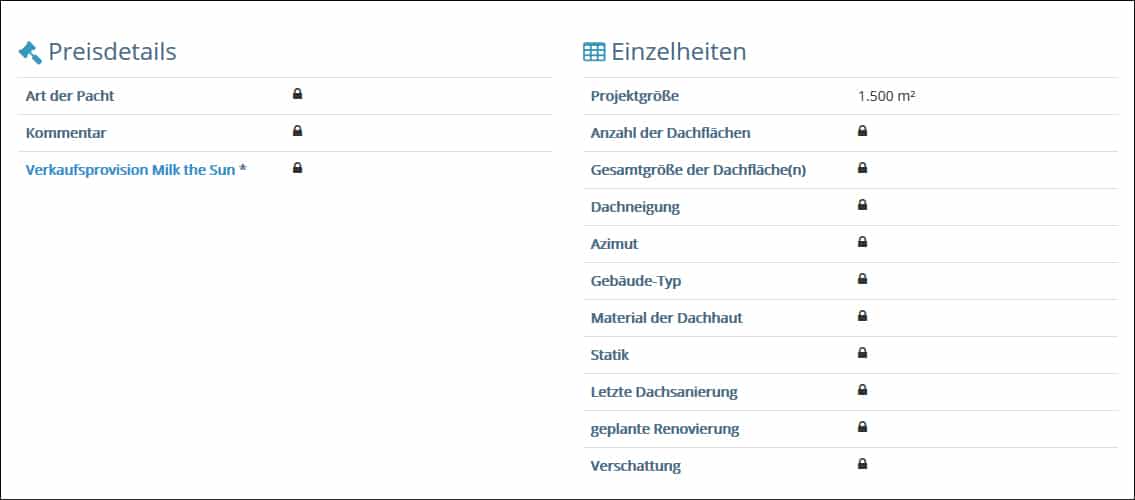Screen dimensions: 1135x500
Task: Click the lock icon beside Azimut
Action: (862, 242)
